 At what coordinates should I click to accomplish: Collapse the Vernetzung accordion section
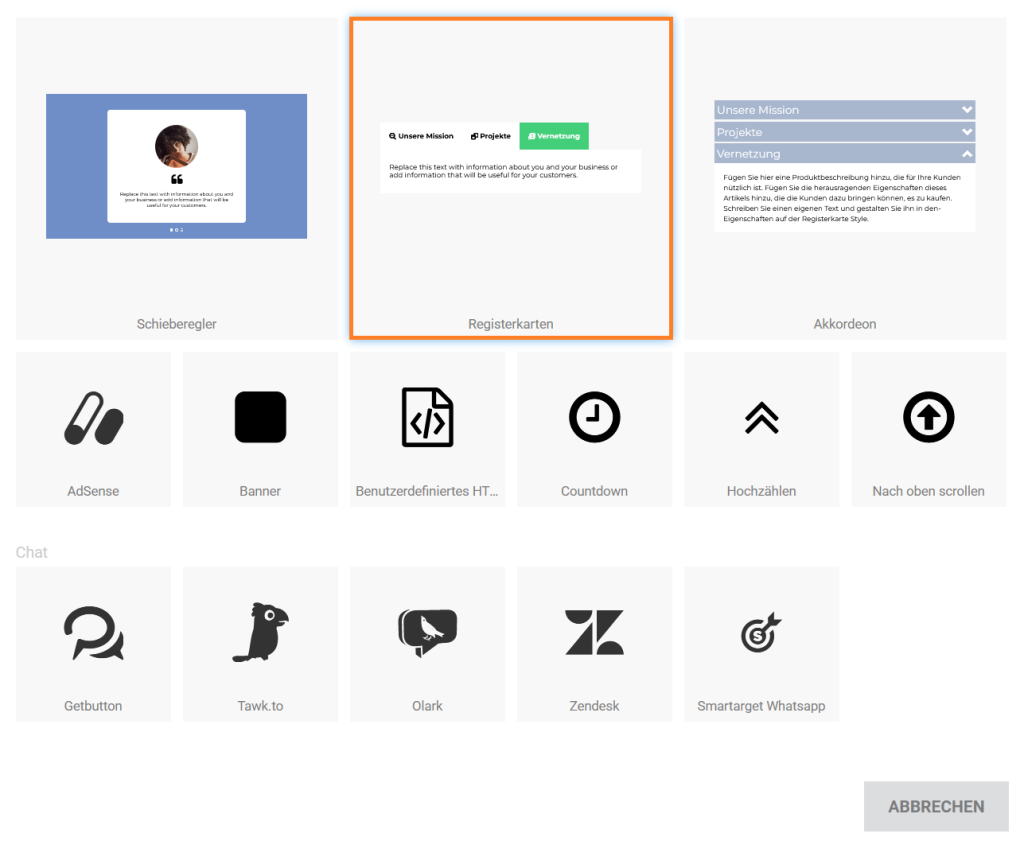(x=966, y=154)
